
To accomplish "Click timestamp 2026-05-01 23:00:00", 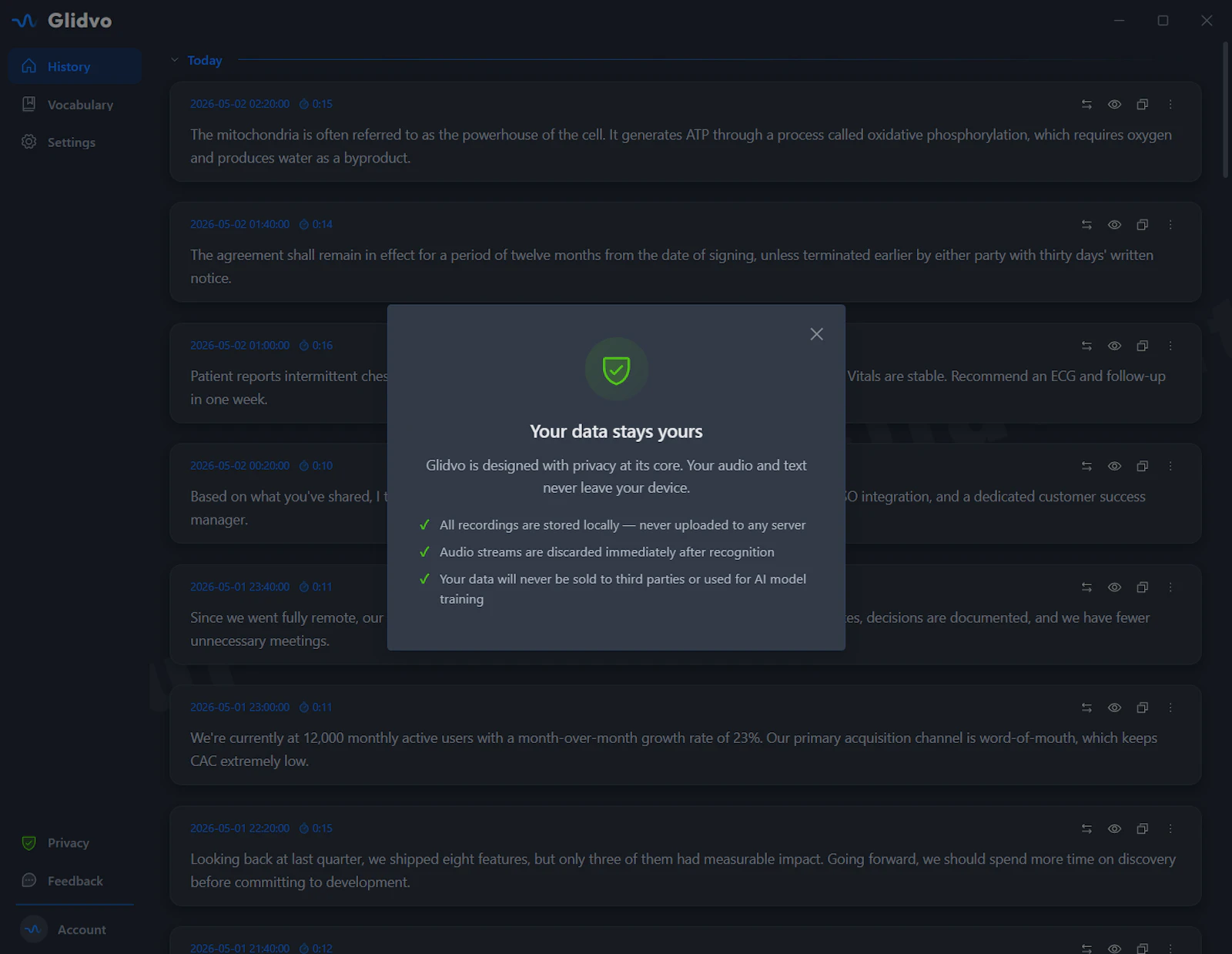I will pos(239,707).
